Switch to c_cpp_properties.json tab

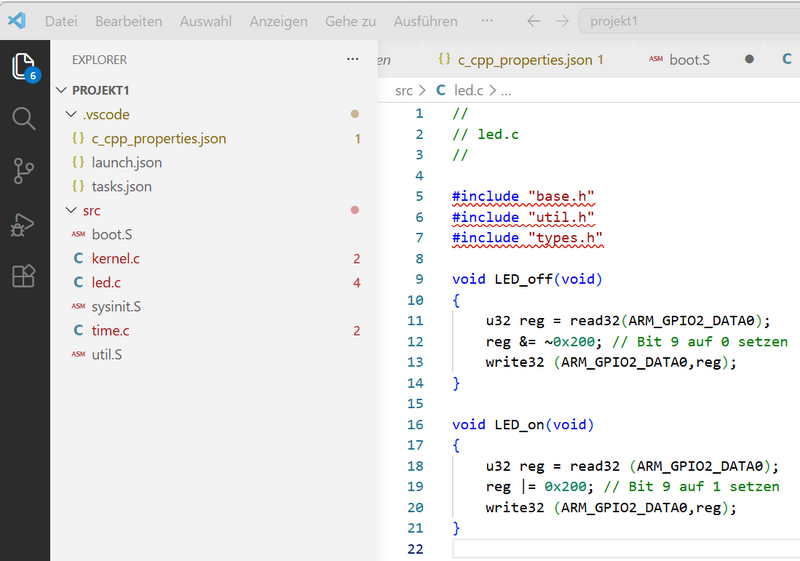point(528,60)
